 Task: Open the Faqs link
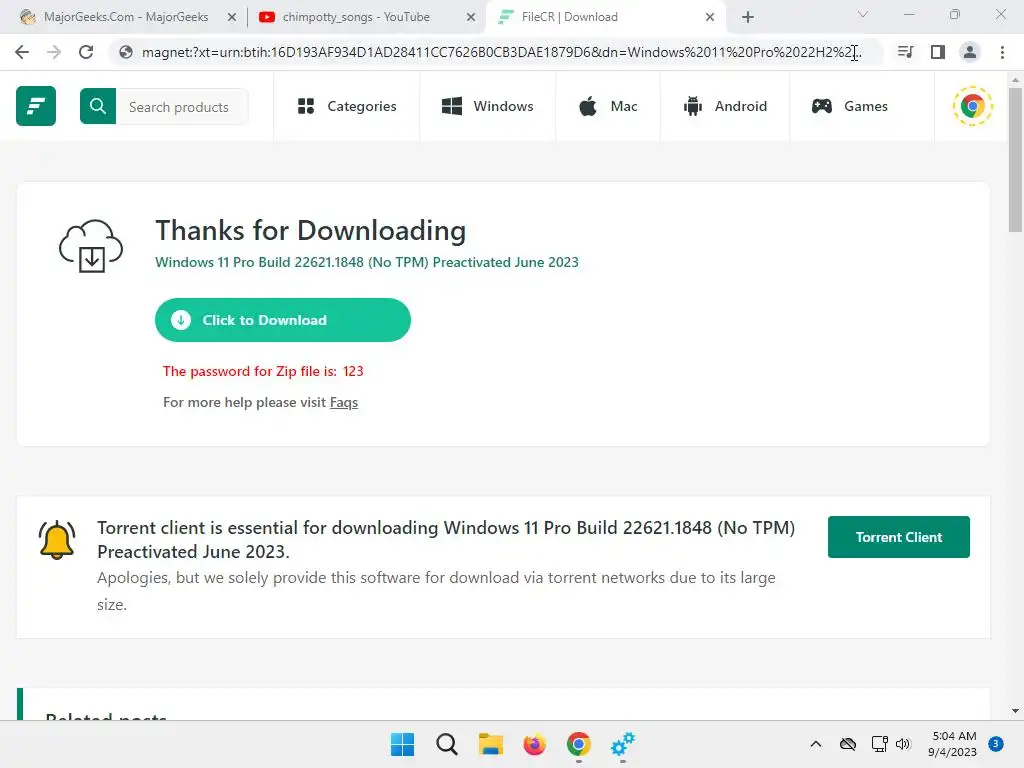pyautogui.click(x=344, y=402)
